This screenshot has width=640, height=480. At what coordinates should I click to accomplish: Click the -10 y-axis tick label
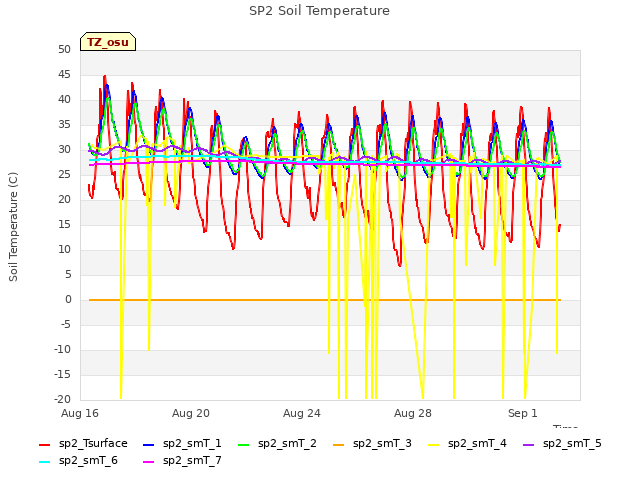(62, 350)
